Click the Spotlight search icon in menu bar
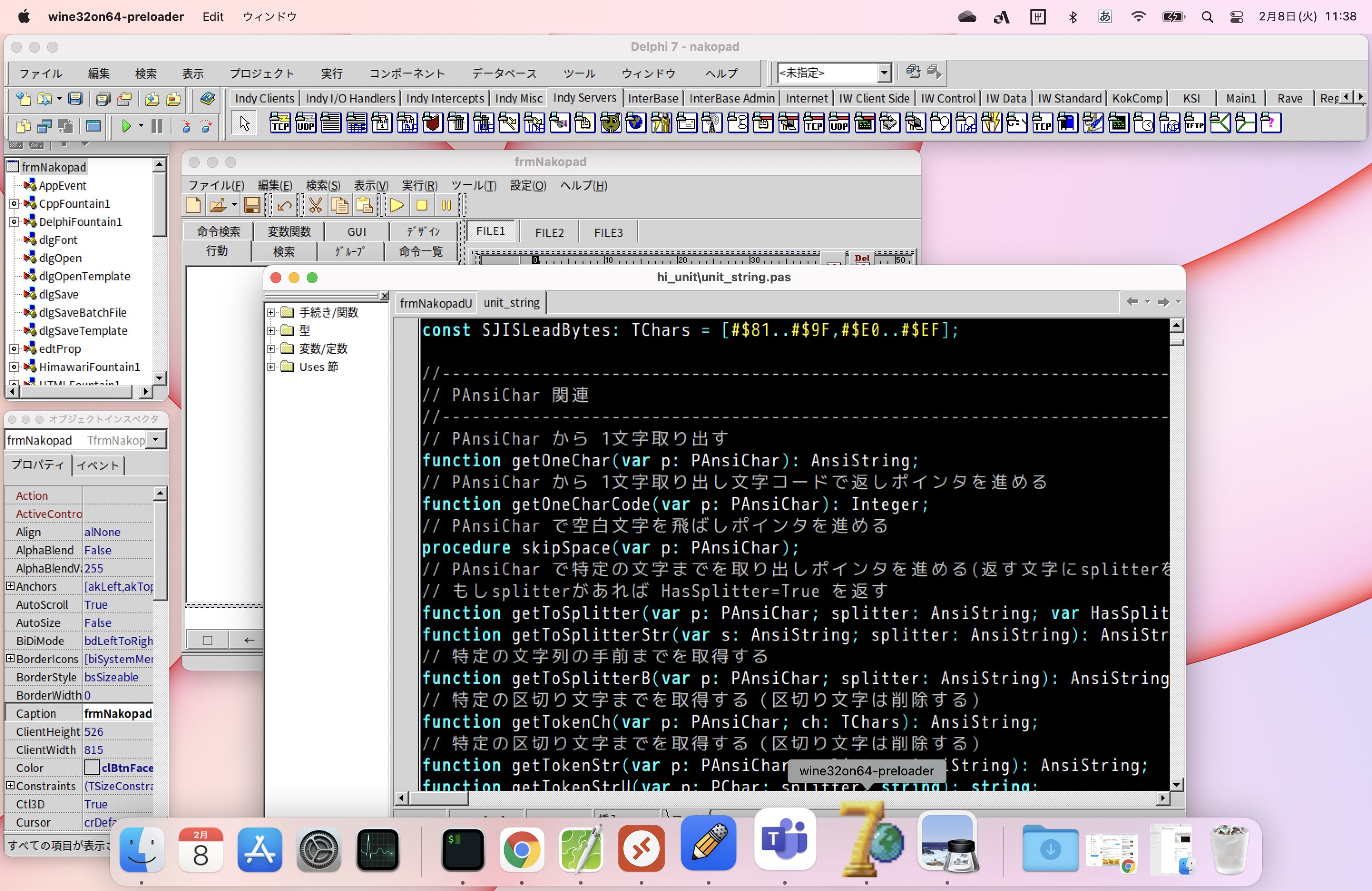The width and height of the screenshot is (1372, 891). click(1207, 17)
